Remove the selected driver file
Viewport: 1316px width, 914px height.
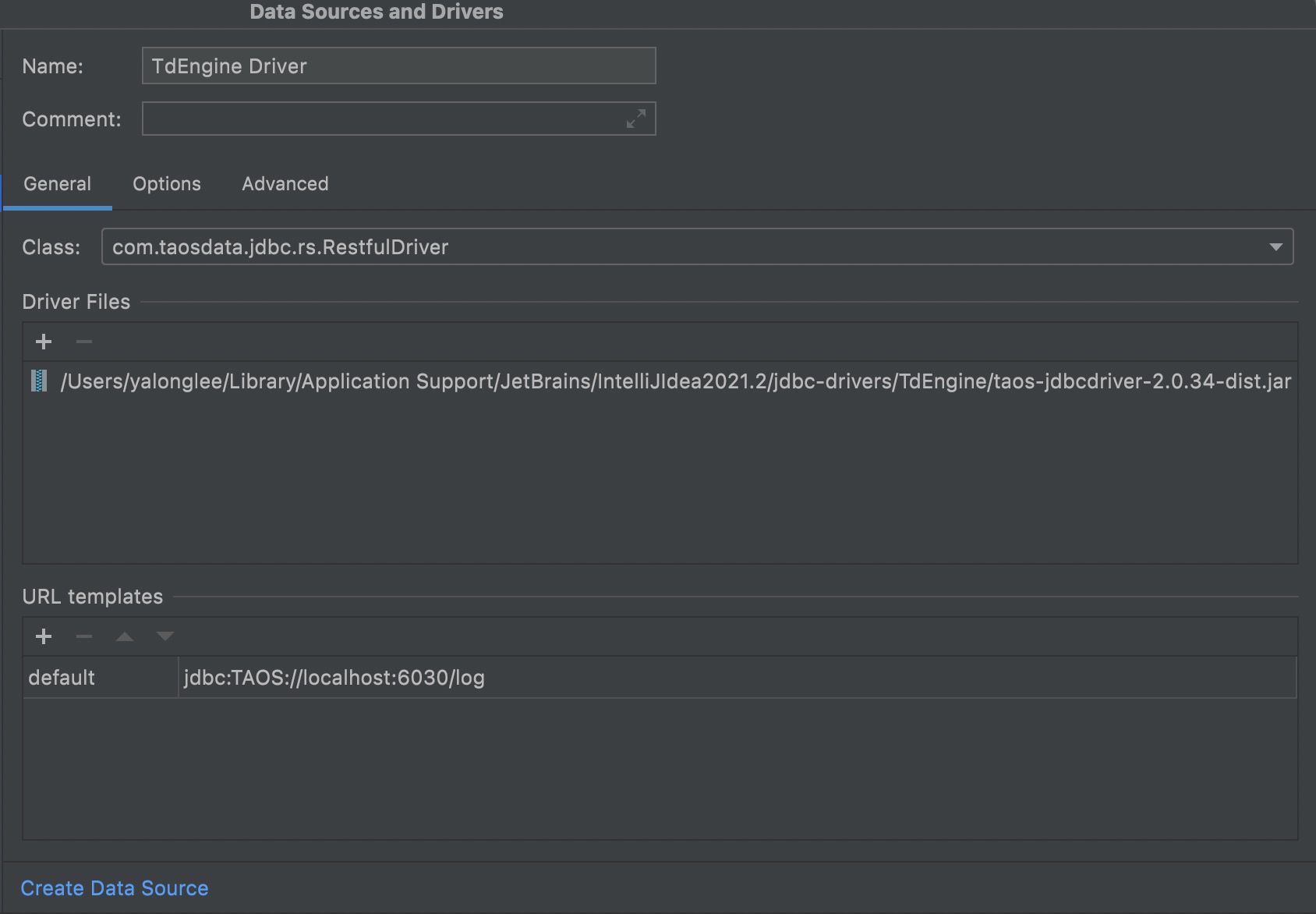[83, 341]
